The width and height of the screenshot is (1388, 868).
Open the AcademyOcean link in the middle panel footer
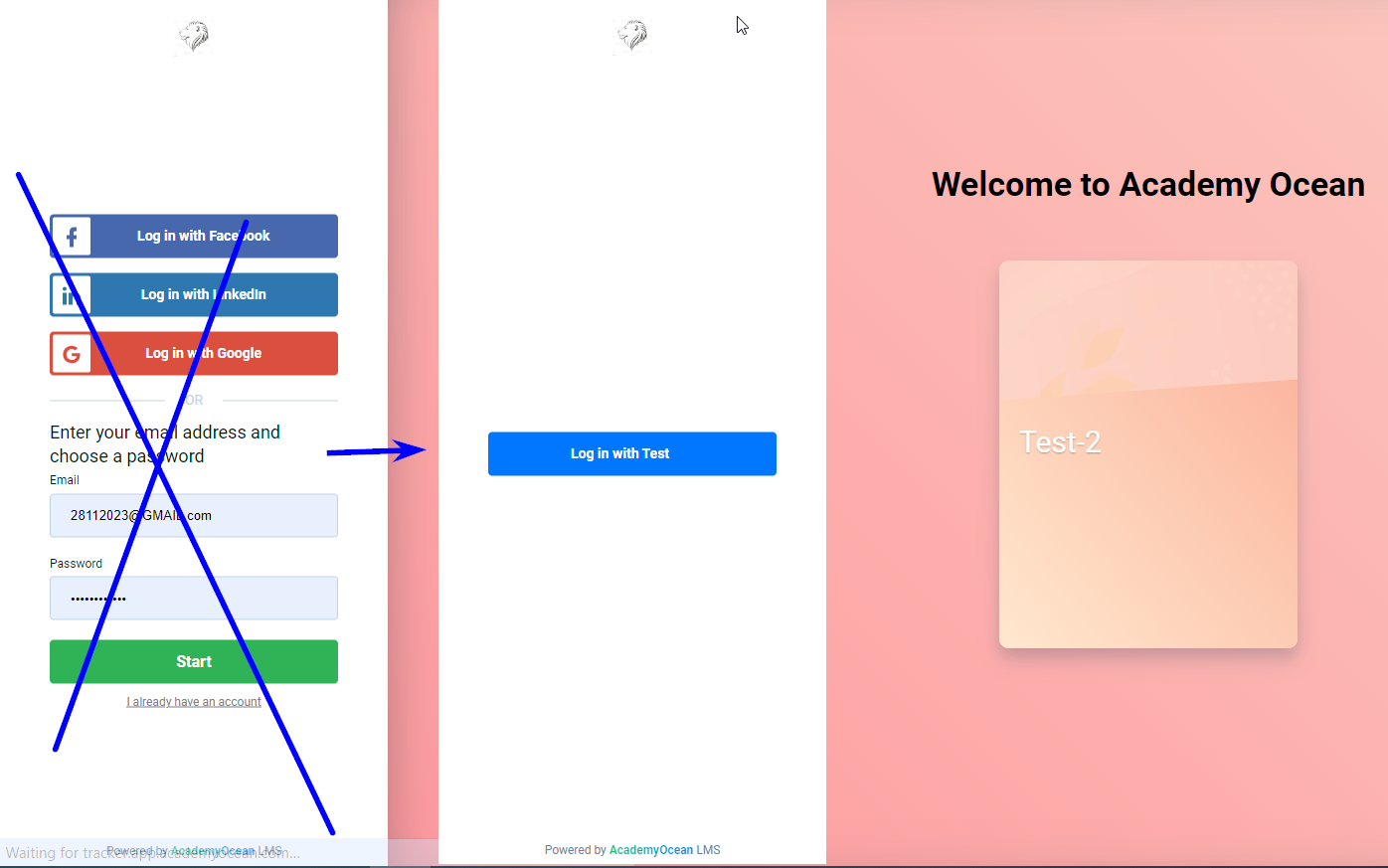coord(651,850)
